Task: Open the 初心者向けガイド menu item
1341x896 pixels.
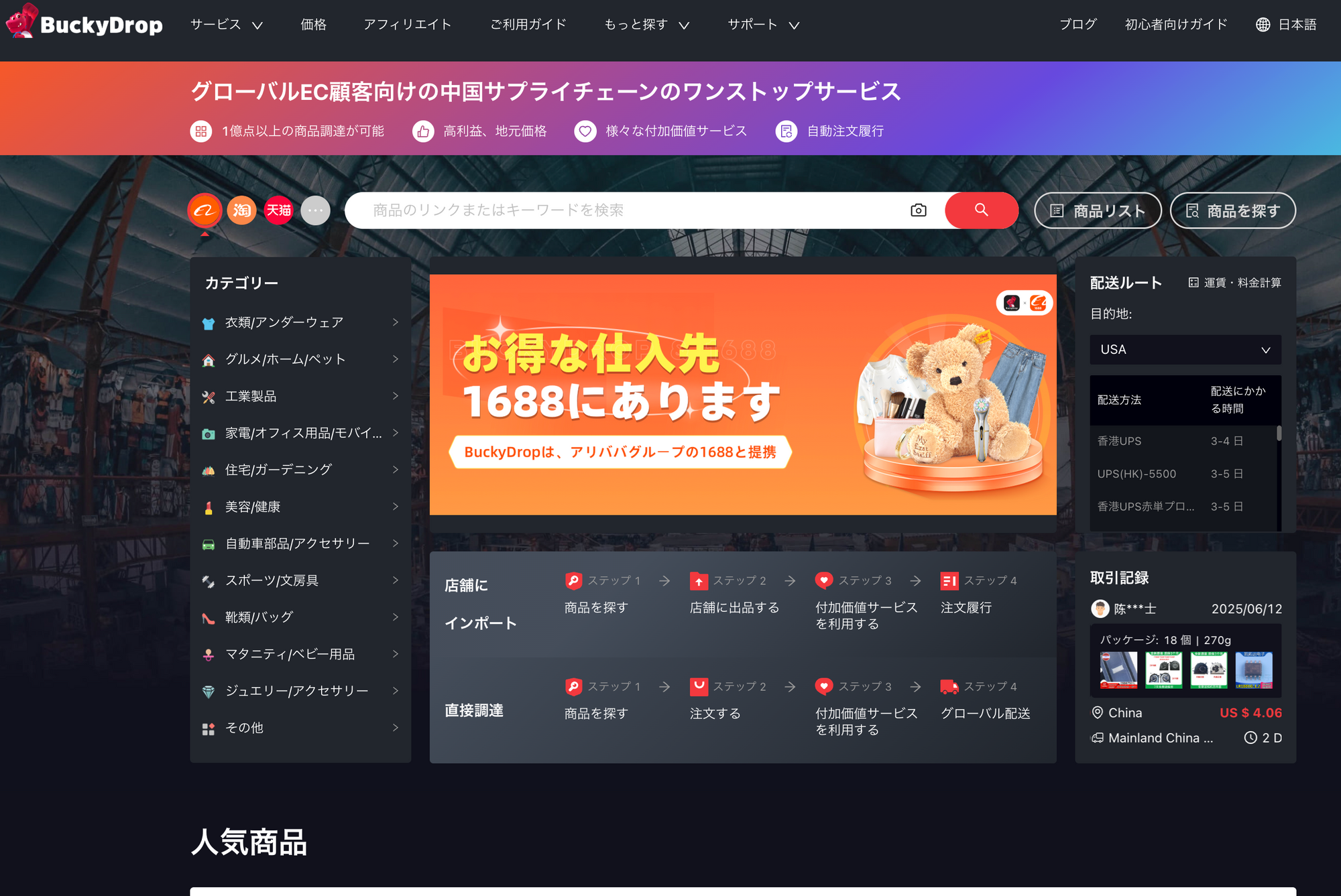Action: [x=1177, y=25]
